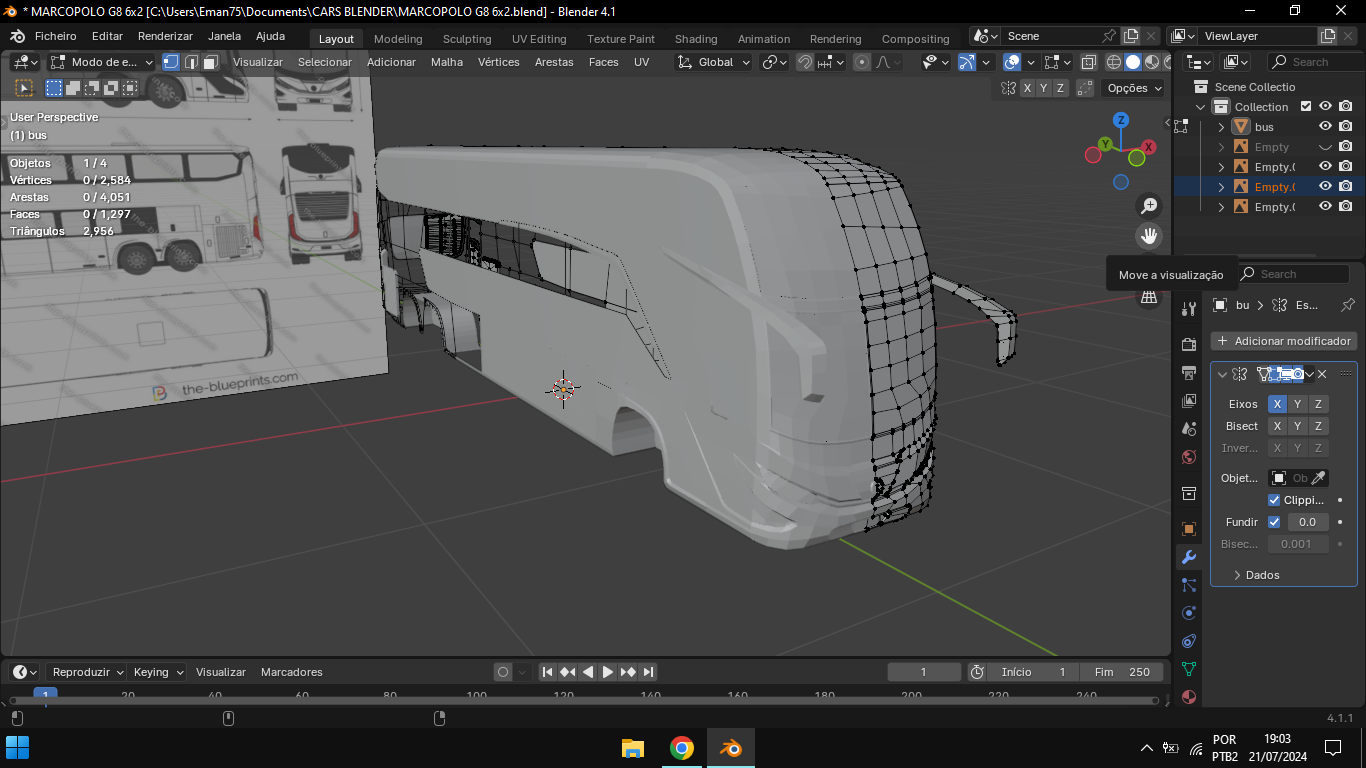Open the Opções dropdown
The width and height of the screenshot is (1366, 768).
1134,88
